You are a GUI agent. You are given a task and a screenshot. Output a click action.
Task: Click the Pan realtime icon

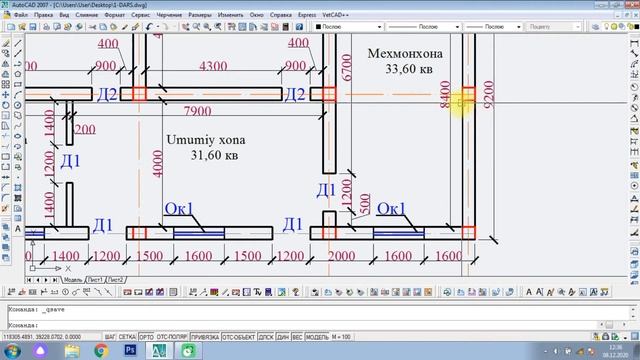coord(186,27)
